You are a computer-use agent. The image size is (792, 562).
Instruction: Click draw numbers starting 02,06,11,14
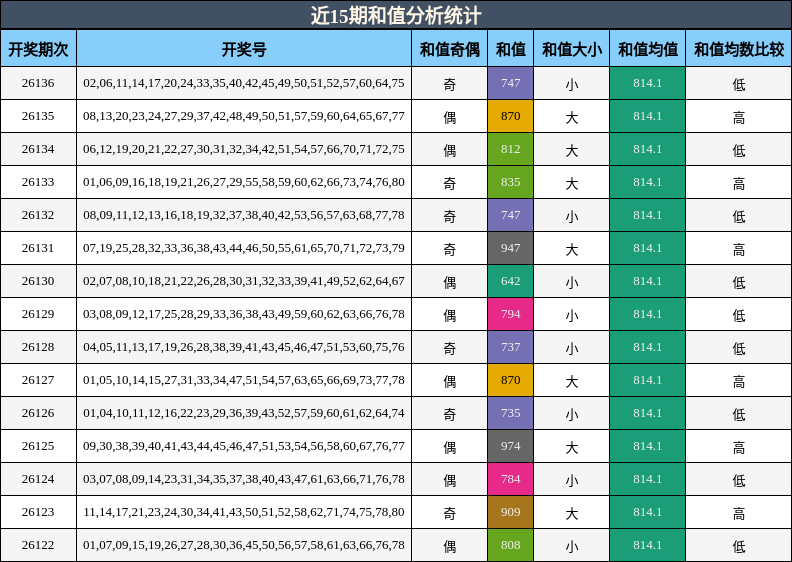click(x=244, y=83)
